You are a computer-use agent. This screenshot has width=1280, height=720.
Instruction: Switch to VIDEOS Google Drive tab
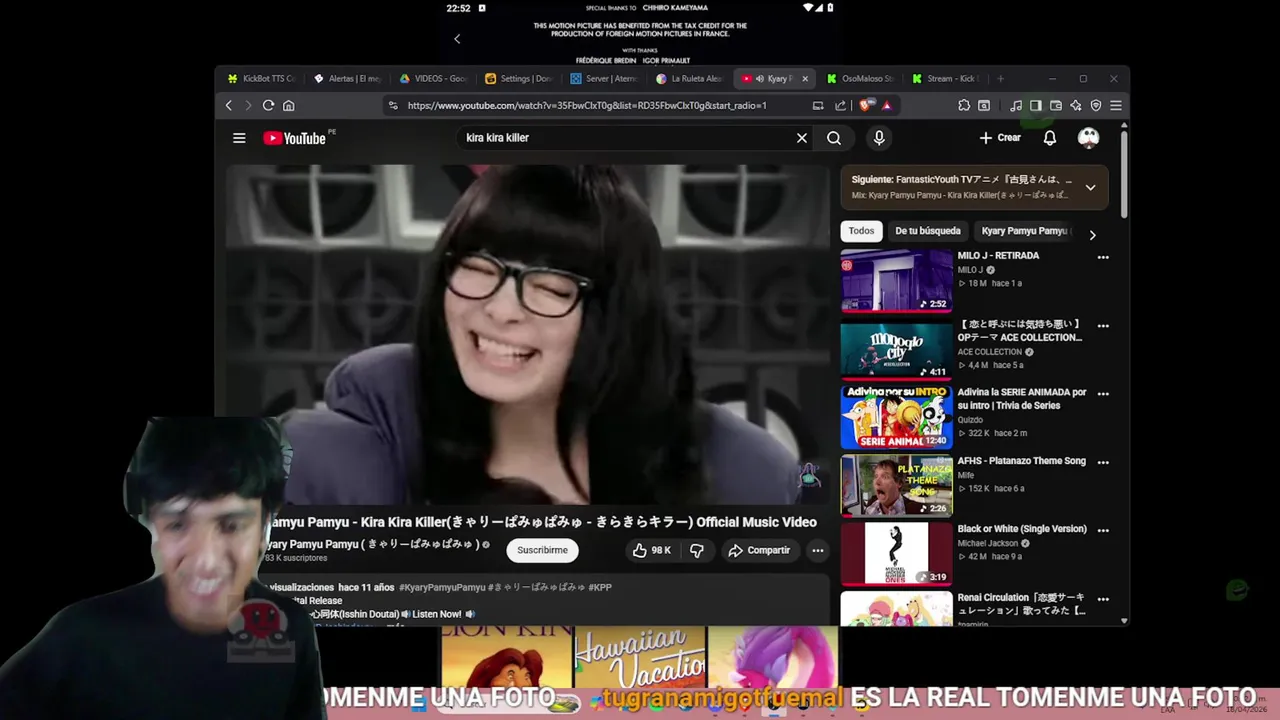tap(433, 78)
